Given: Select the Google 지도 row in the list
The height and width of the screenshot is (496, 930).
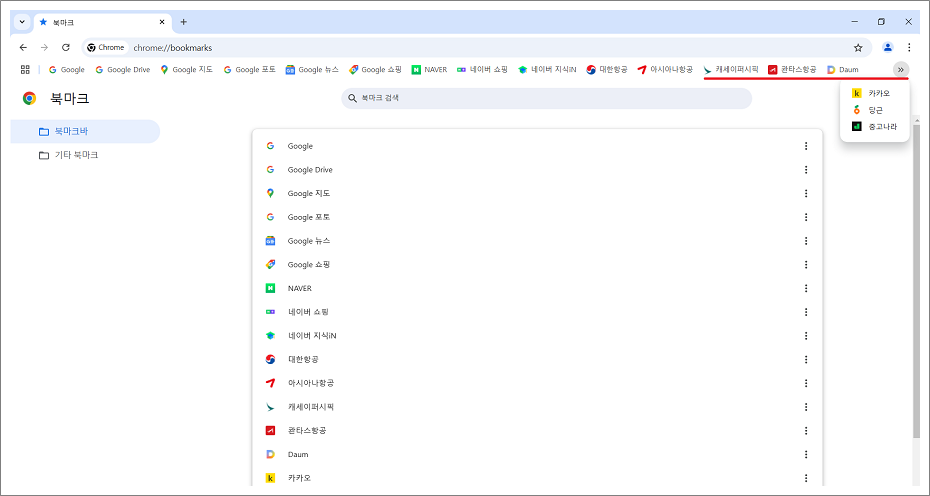Looking at the screenshot, I should pyautogui.click(x=537, y=193).
